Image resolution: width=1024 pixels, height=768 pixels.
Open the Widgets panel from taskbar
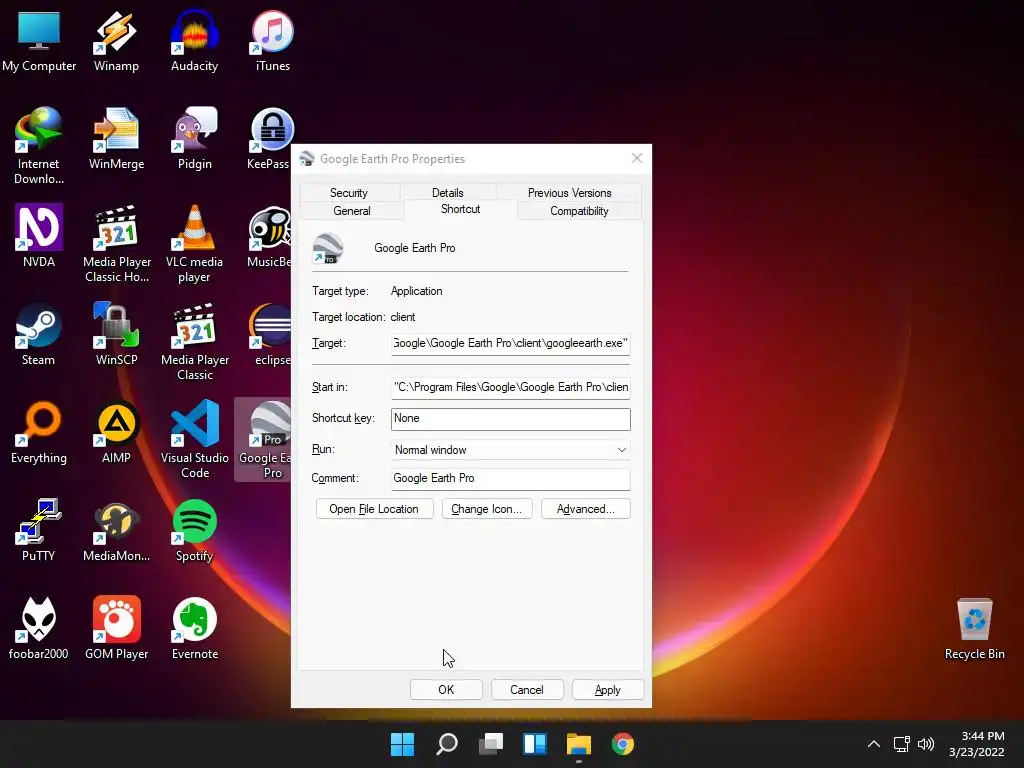(535, 744)
